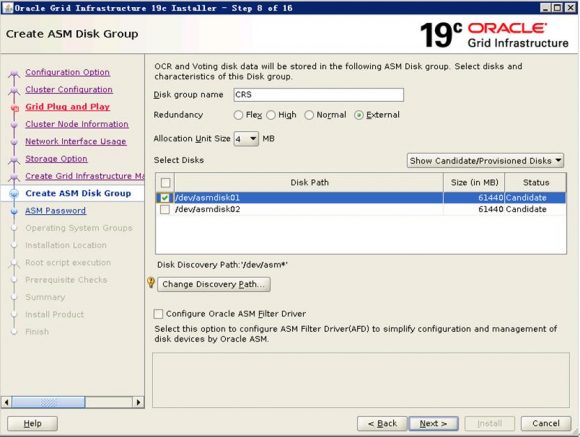Expand Show Candidate/Provisioned Disks dropdown
Image resolution: width=580 pixels, height=437 pixels.
point(485,161)
